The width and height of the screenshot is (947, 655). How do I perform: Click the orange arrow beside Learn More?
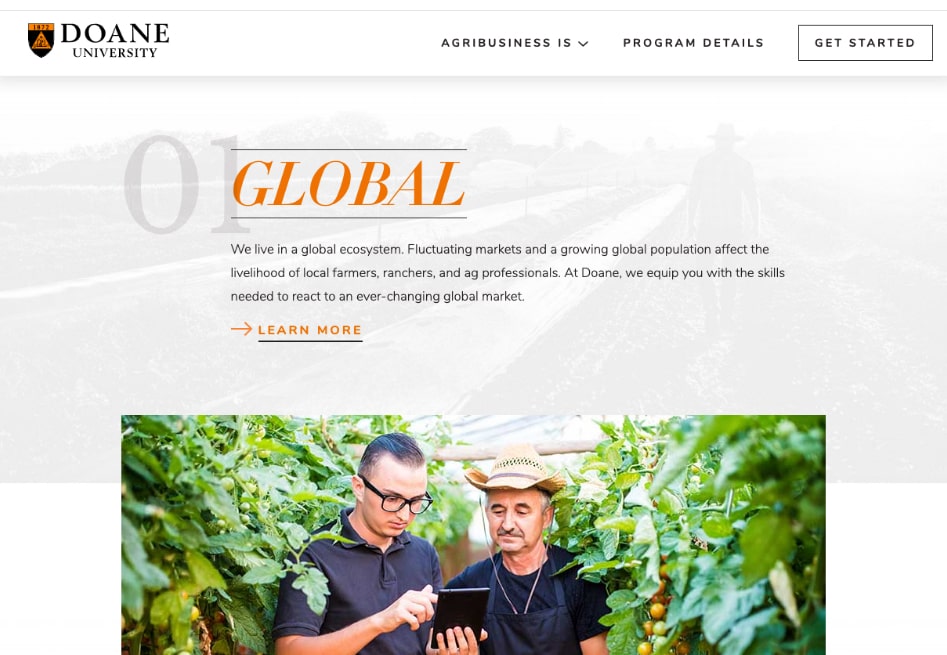point(242,329)
